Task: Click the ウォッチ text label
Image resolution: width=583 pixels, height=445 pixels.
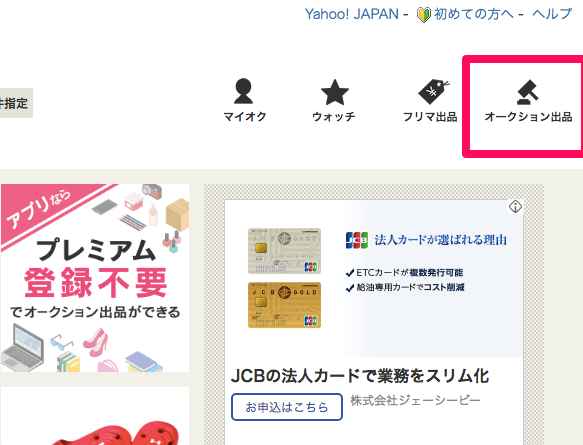Action: pos(334,117)
